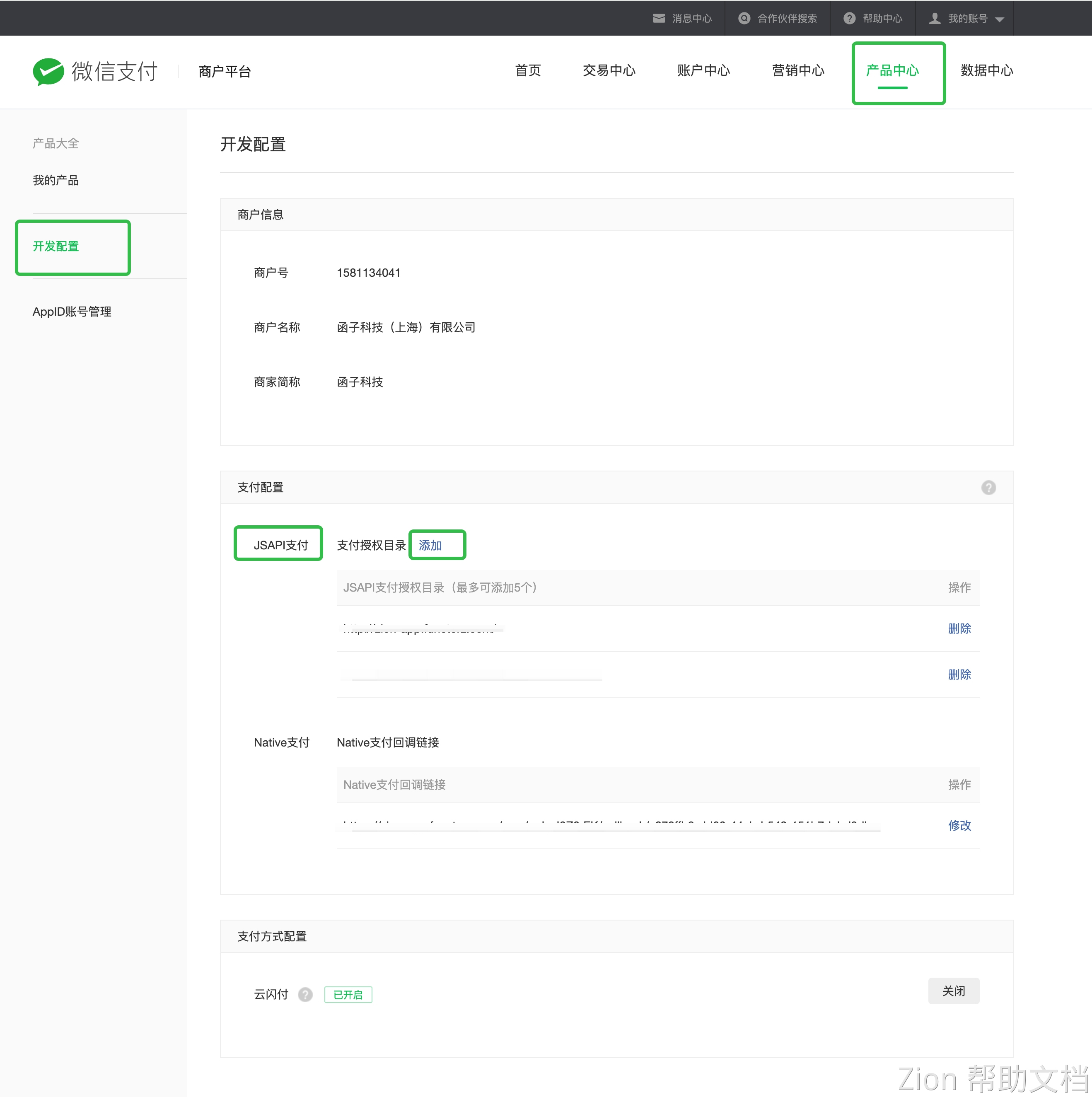The height and width of the screenshot is (1097, 1092).
Task: Click the 关闭 button for 云闪付
Action: (954, 991)
